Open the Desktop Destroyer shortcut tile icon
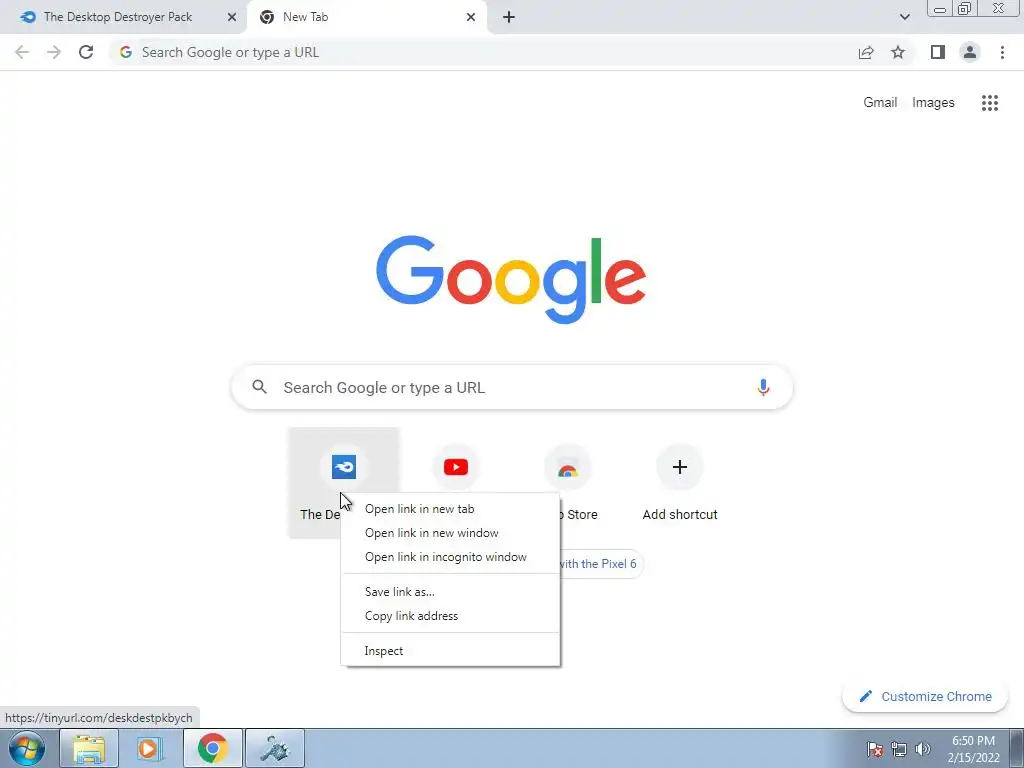 point(344,467)
